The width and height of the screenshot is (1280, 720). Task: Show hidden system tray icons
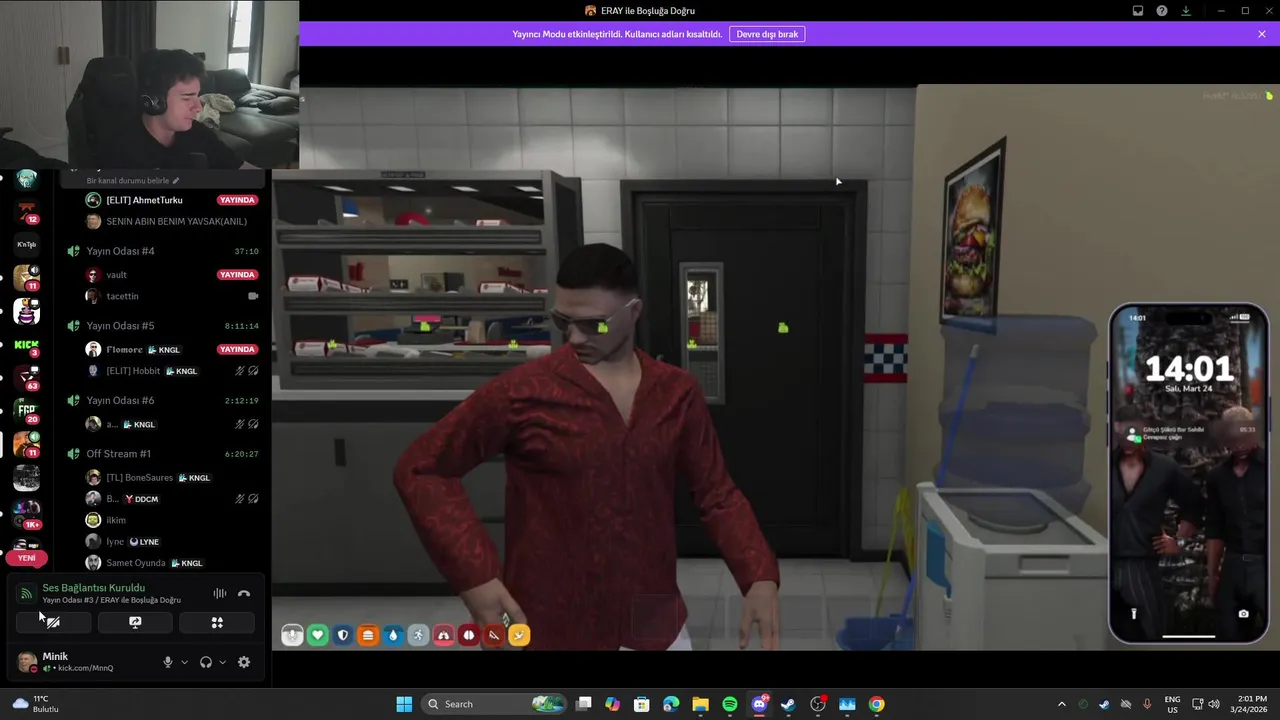(x=1061, y=704)
